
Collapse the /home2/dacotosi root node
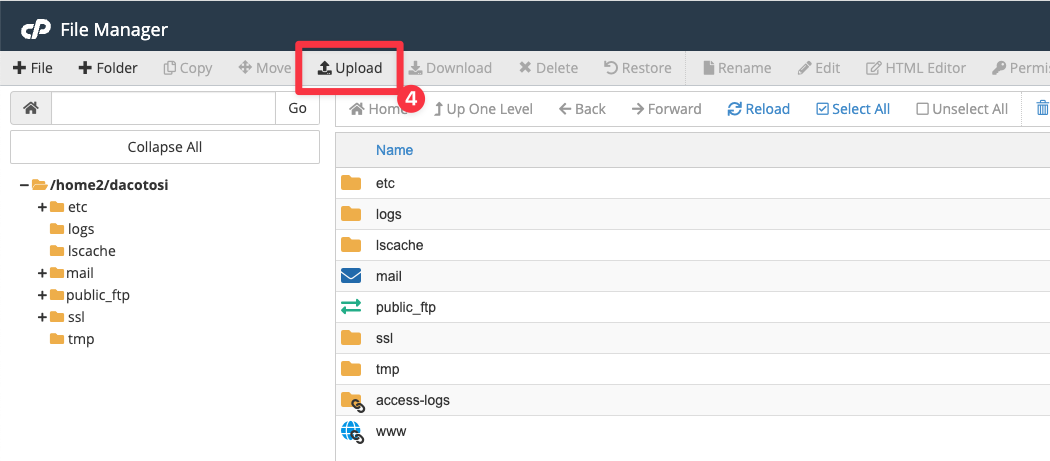coord(24,185)
